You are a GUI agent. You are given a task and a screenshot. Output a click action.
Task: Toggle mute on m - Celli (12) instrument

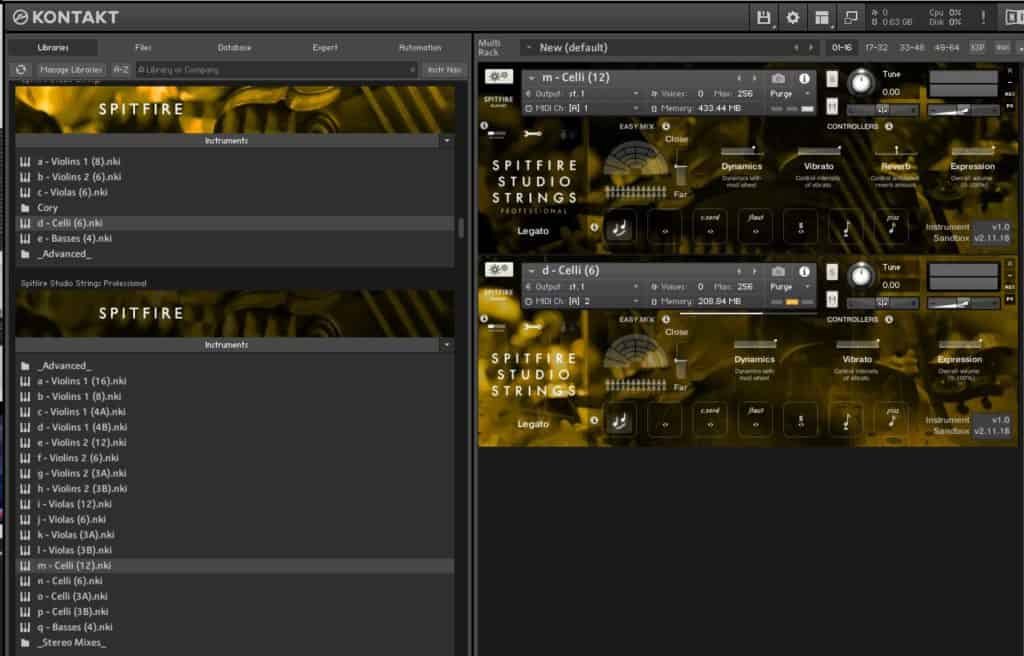[832, 105]
